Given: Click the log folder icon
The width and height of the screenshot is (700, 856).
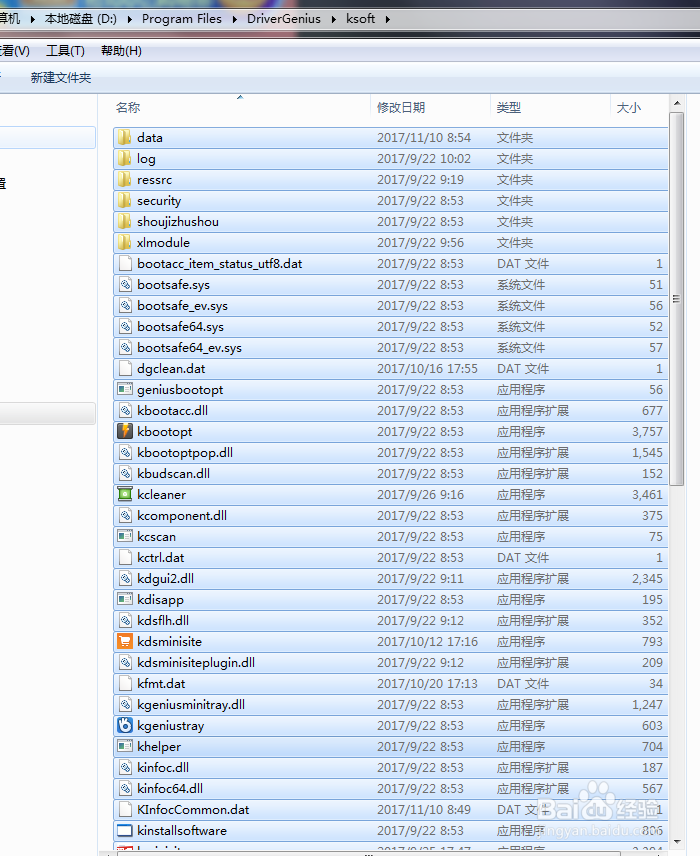Looking at the screenshot, I should (x=125, y=158).
